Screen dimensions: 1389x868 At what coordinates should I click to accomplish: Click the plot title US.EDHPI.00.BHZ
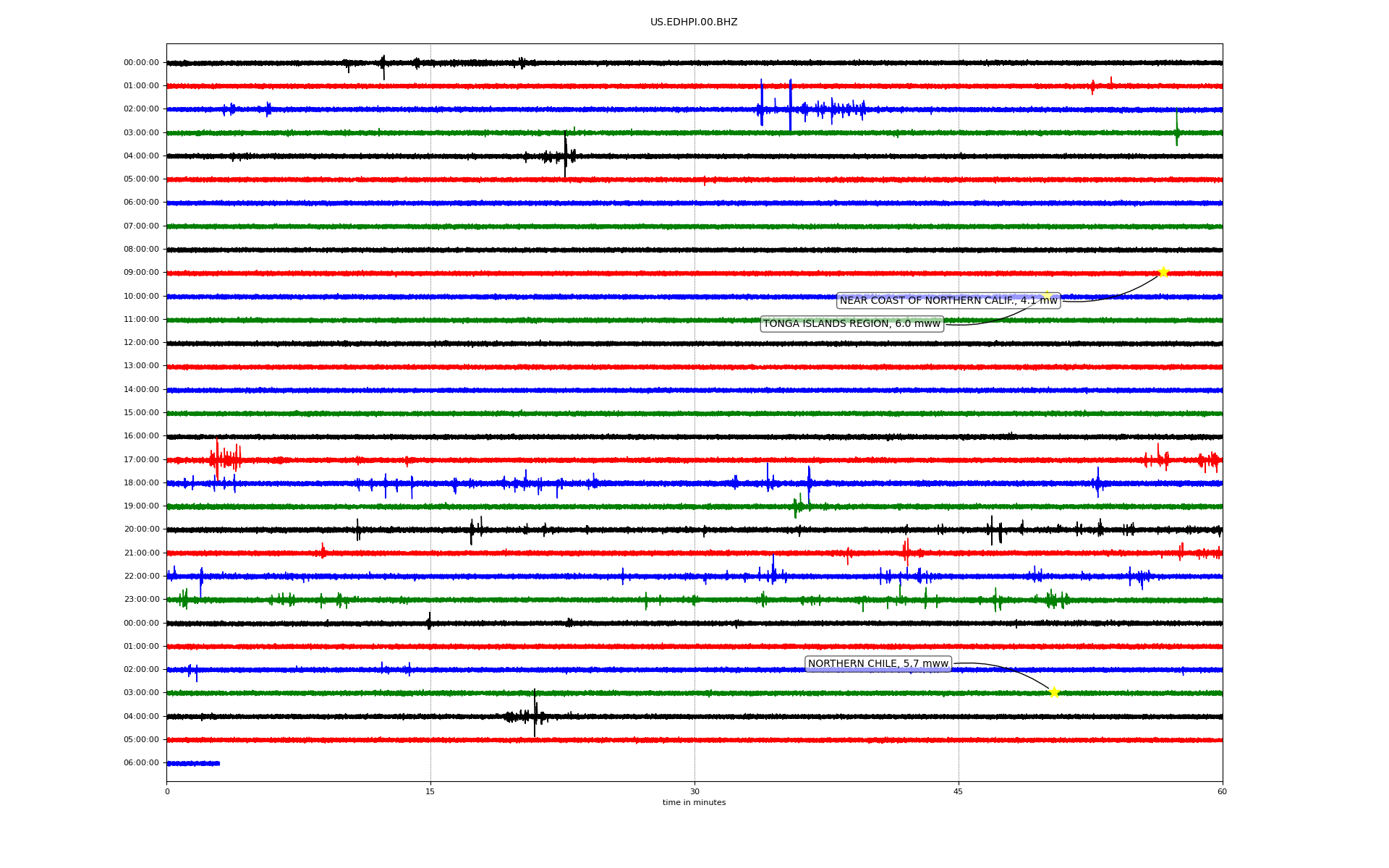click(x=694, y=22)
